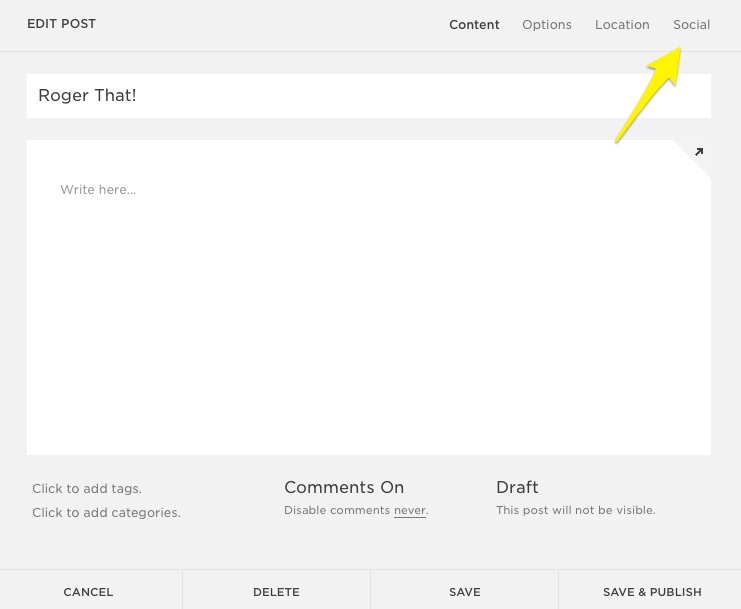Viewport: 741px width, 609px height.
Task: Click the 'Disable comments' label text
Action: point(337,511)
